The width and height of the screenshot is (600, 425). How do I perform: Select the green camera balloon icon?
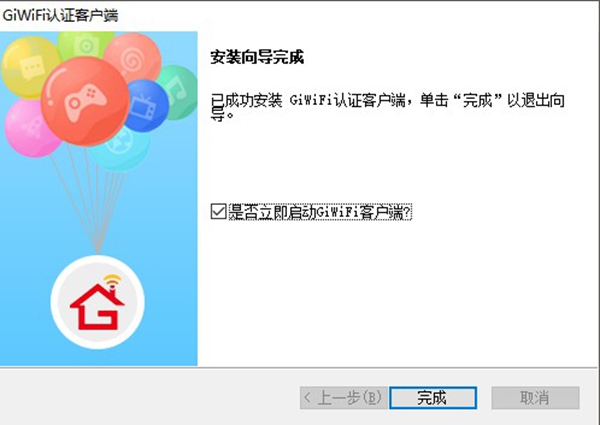[86, 45]
